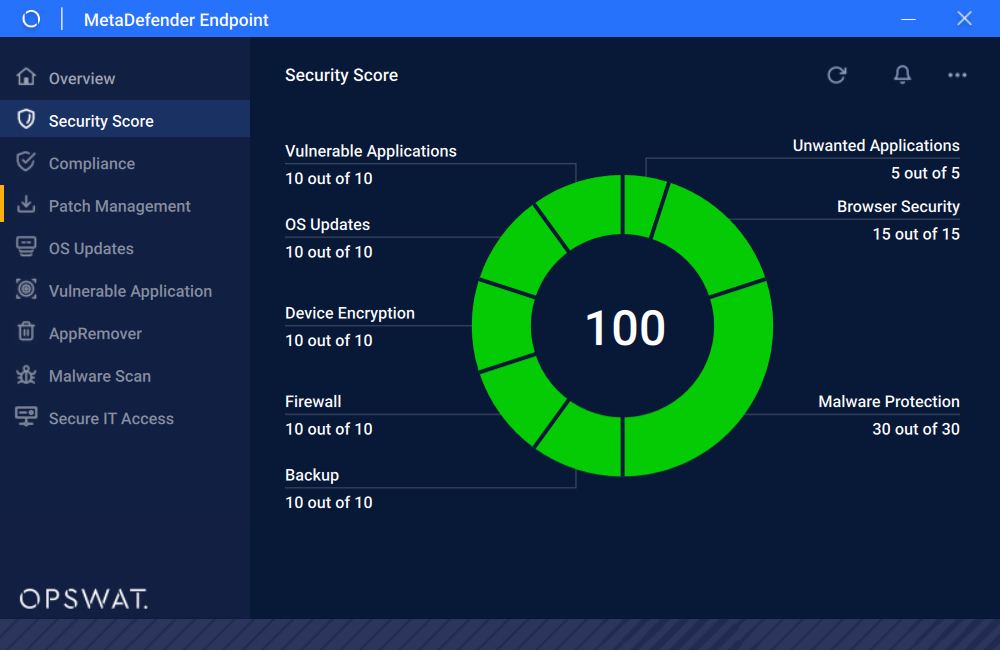Screen dimensions: 1000x650
Task: Close the MetaDefender Endpoint window
Action: tap(964, 18)
